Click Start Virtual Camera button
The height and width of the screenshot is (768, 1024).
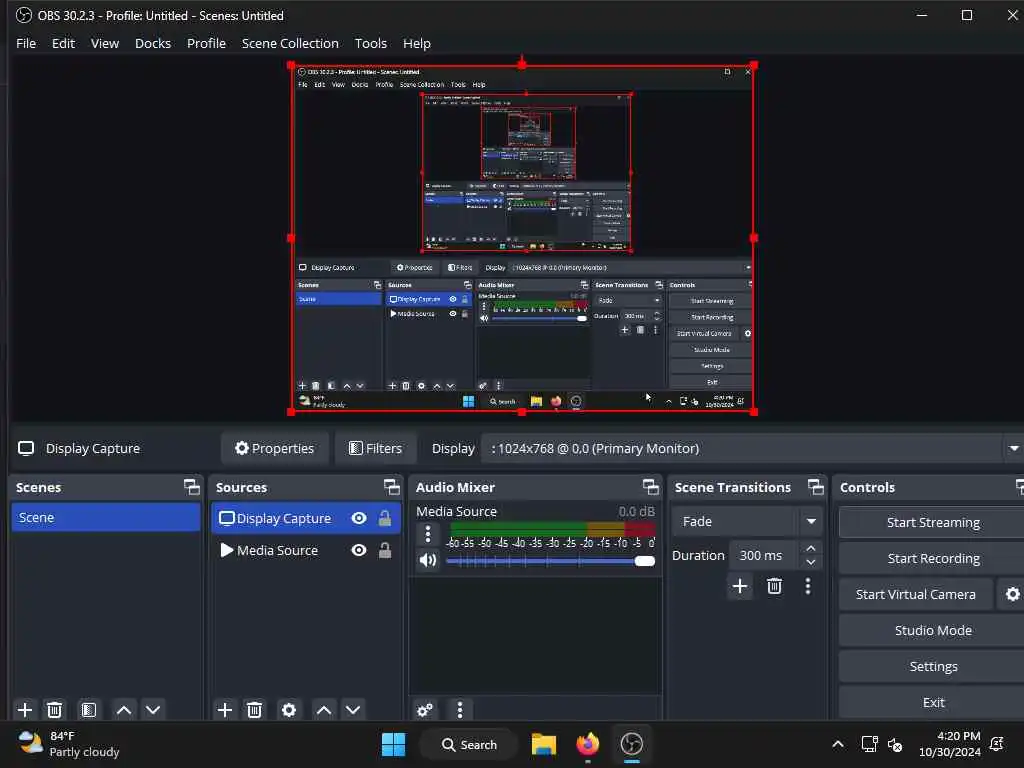(916, 594)
